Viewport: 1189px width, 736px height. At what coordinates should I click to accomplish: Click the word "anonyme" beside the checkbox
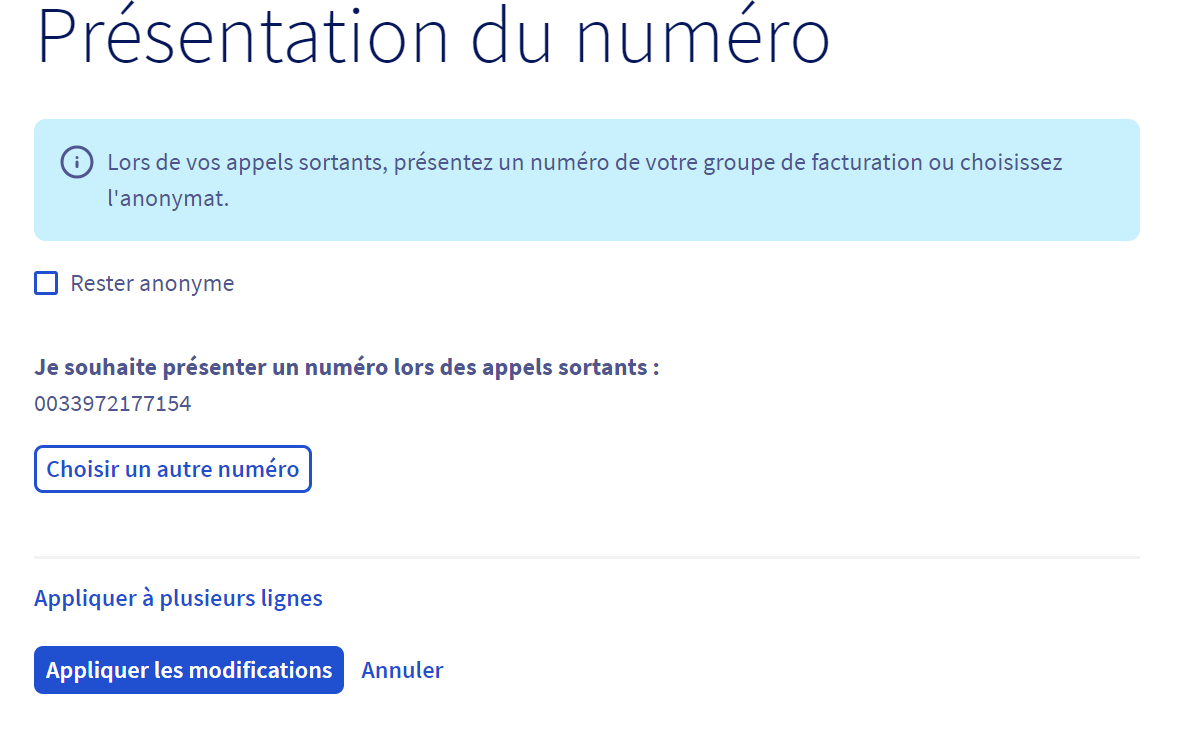(186, 283)
